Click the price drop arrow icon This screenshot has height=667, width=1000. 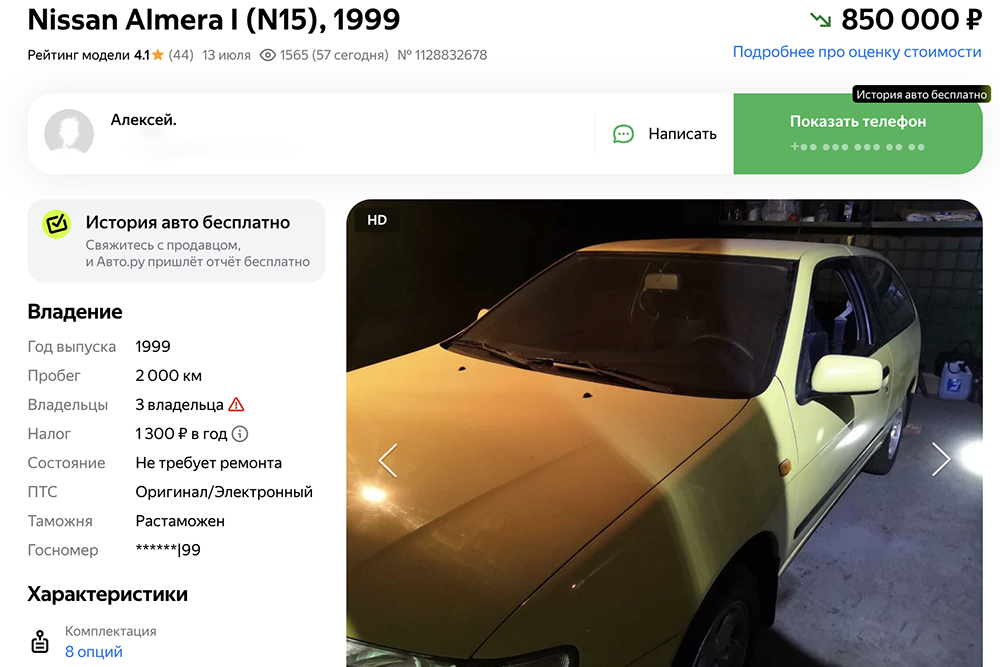click(x=820, y=20)
